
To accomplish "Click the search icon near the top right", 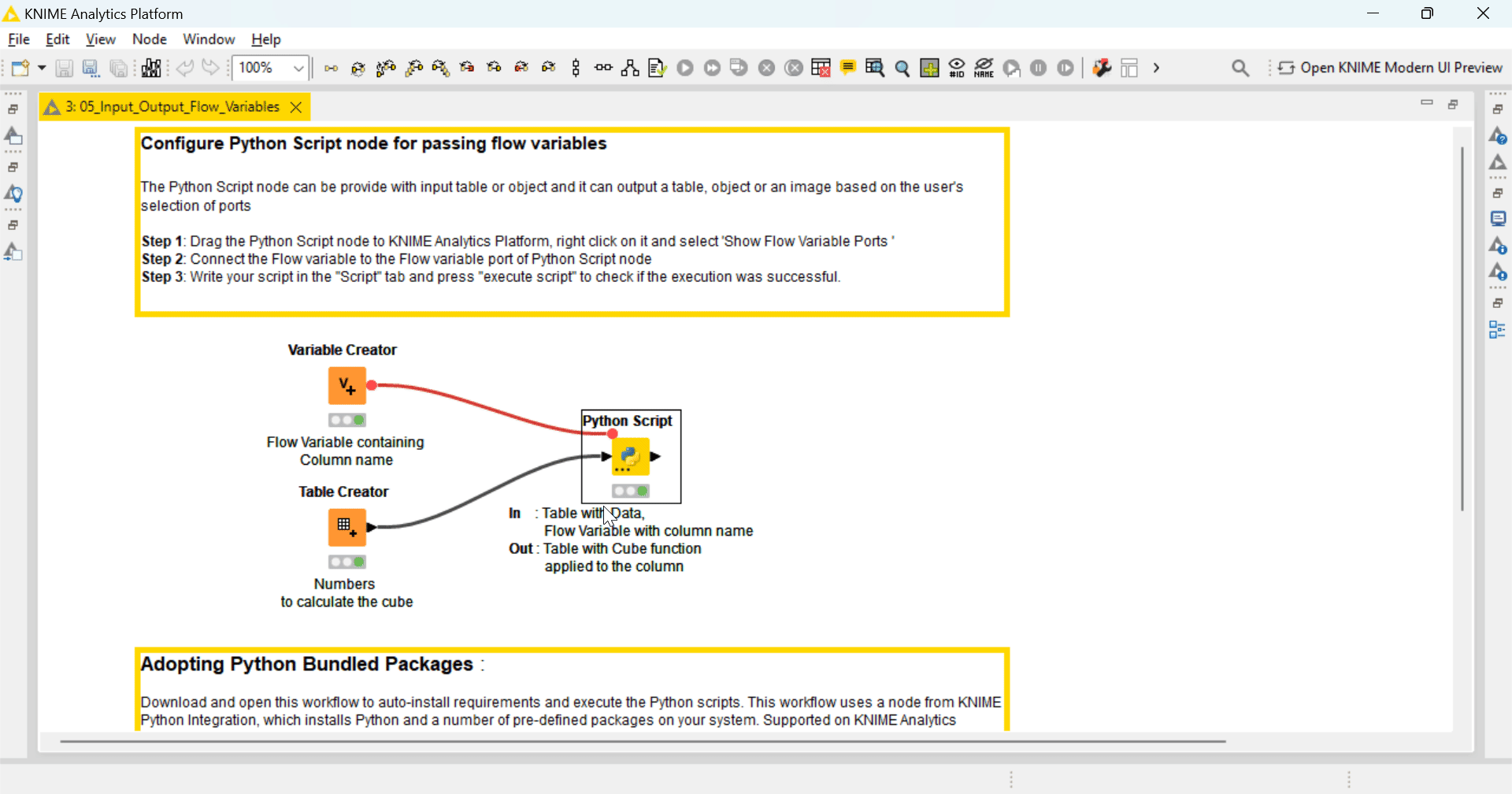I will coord(1240,68).
